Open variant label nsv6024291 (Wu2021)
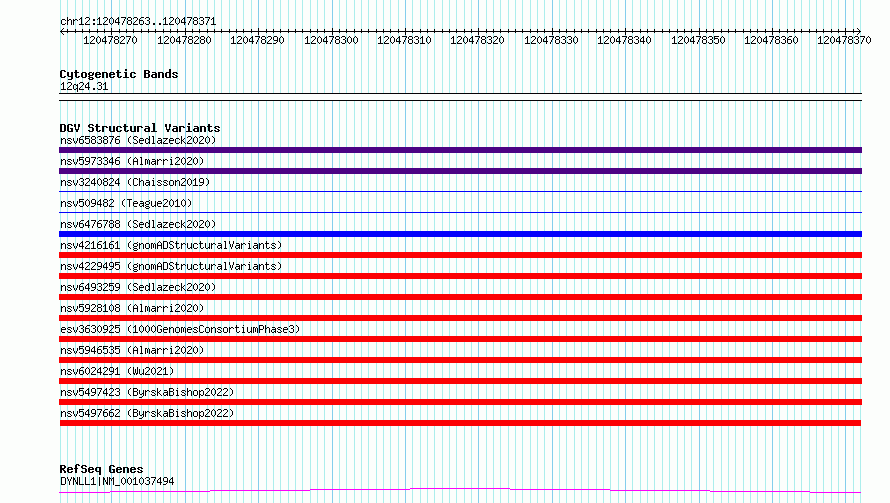 [117, 371]
